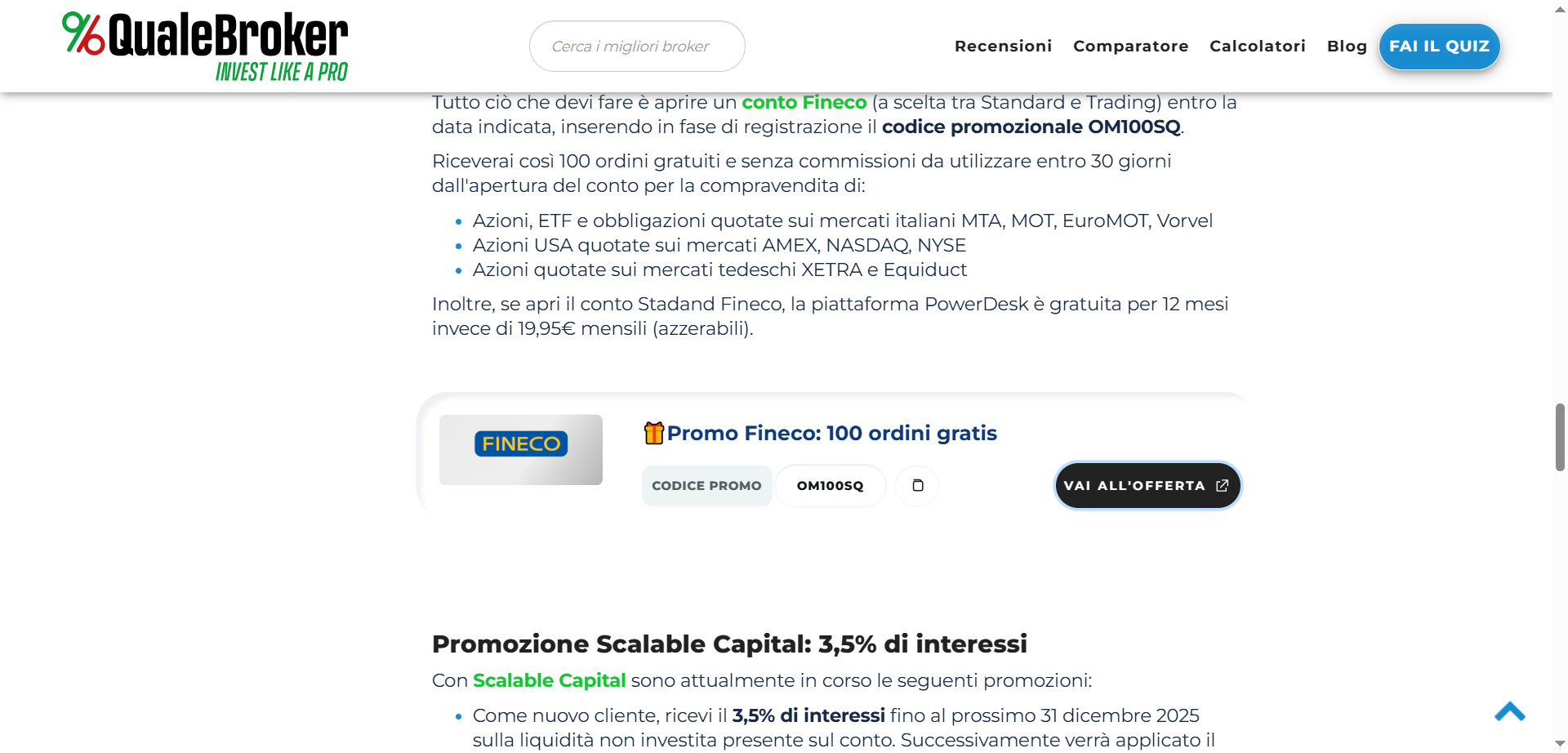Open the Comparatore menu item
This screenshot has width=1568, height=753.
tap(1130, 47)
